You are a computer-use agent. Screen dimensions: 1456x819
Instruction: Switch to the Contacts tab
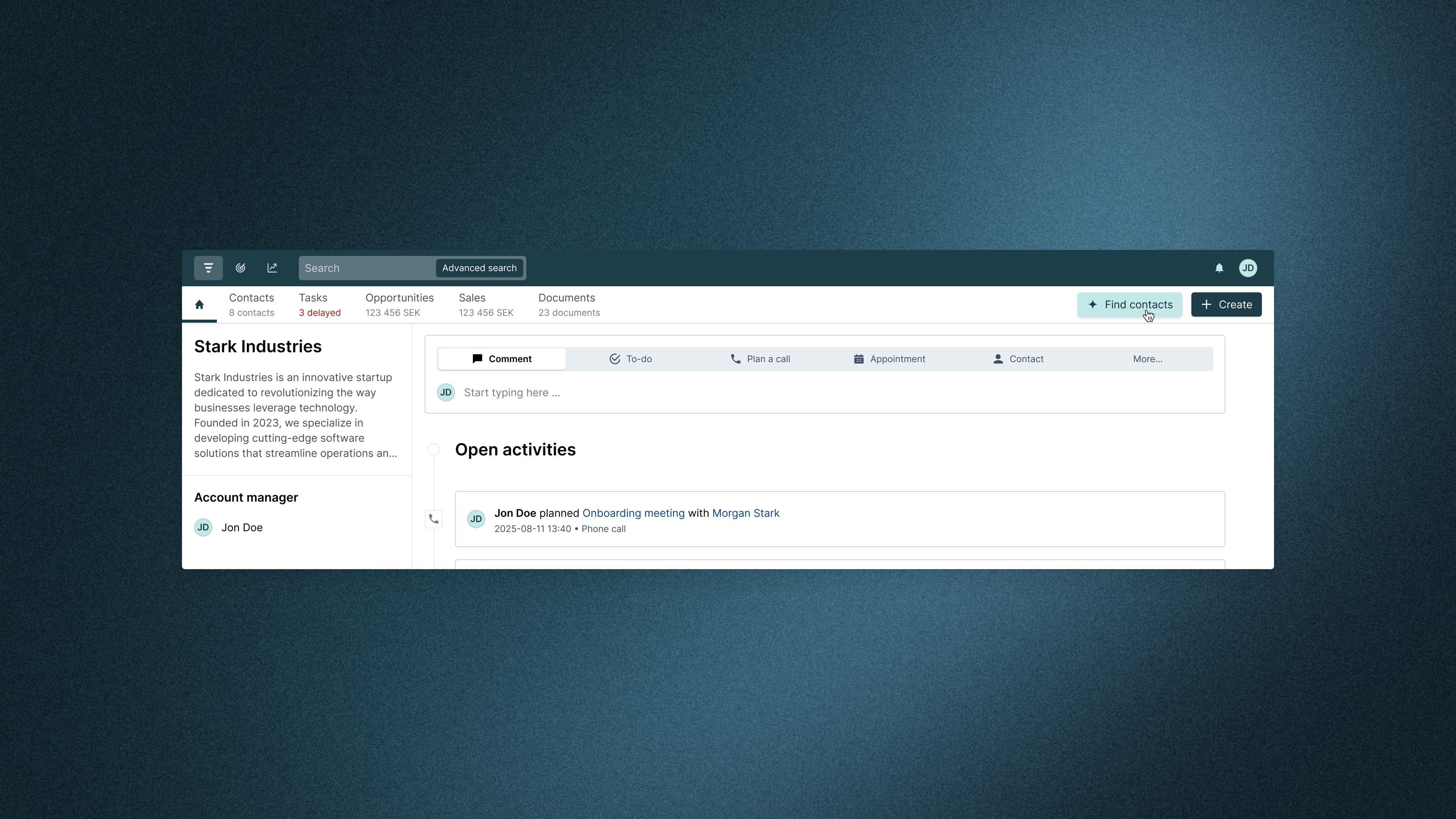(x=251, y=304)
